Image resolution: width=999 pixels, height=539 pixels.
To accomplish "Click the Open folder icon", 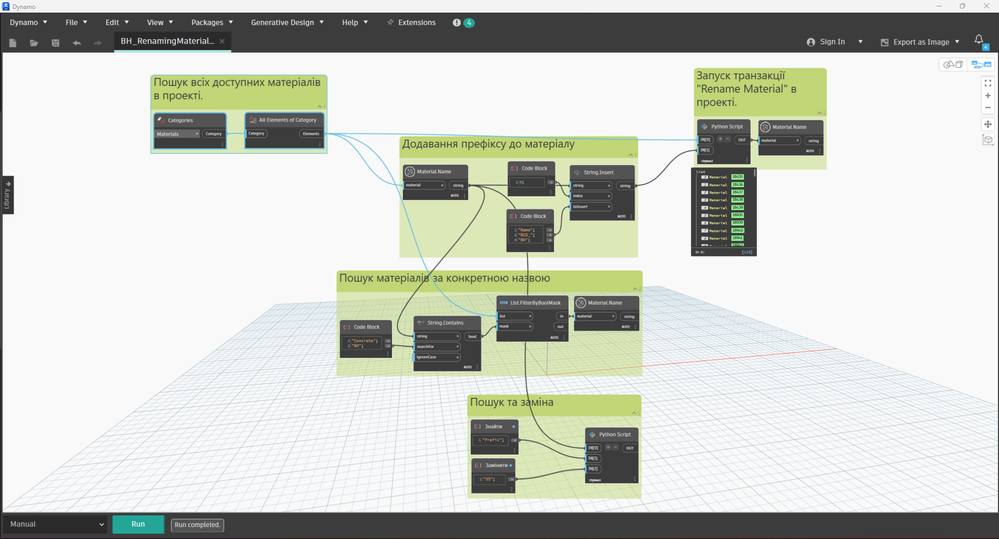I will [34, 43].
